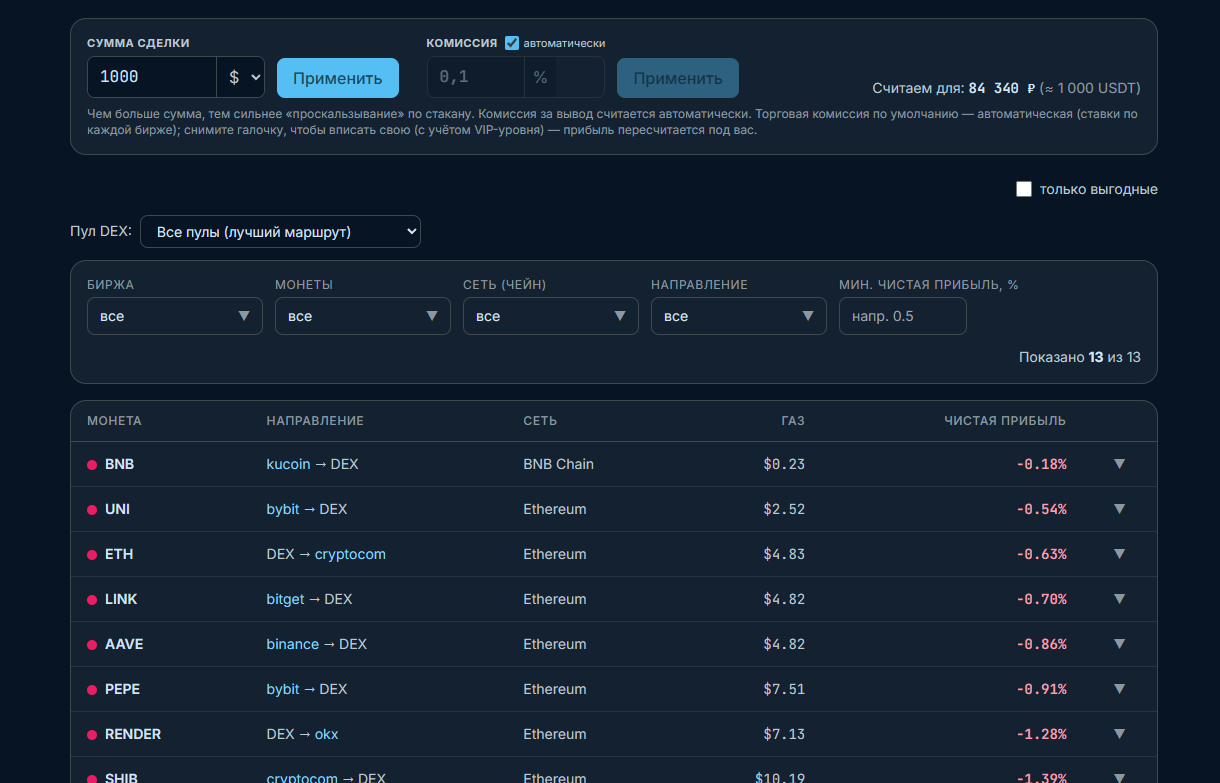
Task: Open the bybit link in PEPE row
Action: click(283, 689)
